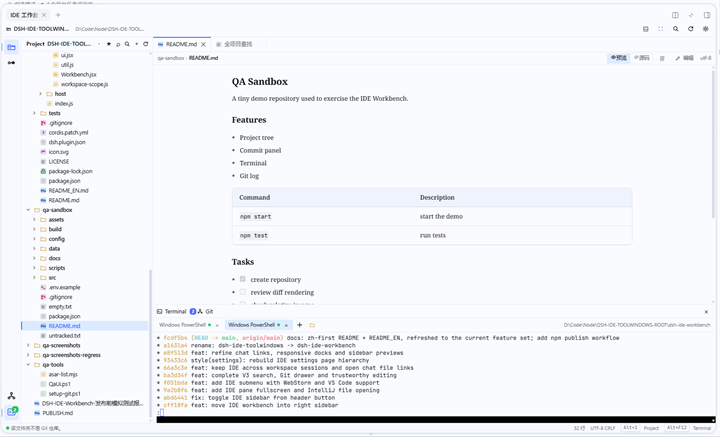Click the utf-8 encoding label in editor toolbar
Viewport: 720px width, 437px height.
705,58
